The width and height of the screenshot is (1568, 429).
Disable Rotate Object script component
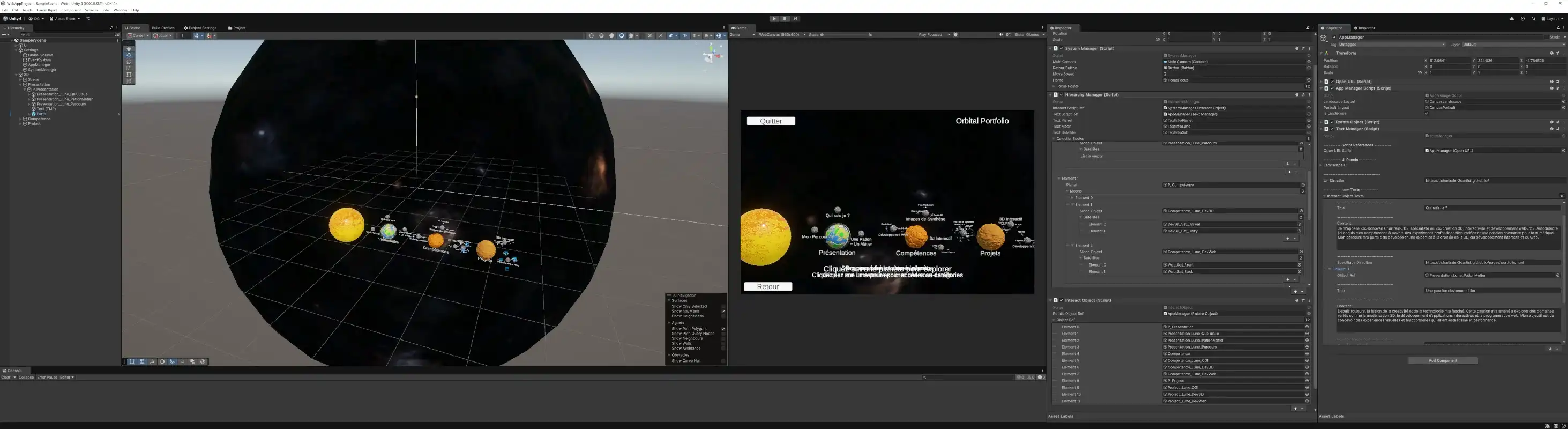point(1332,122)
